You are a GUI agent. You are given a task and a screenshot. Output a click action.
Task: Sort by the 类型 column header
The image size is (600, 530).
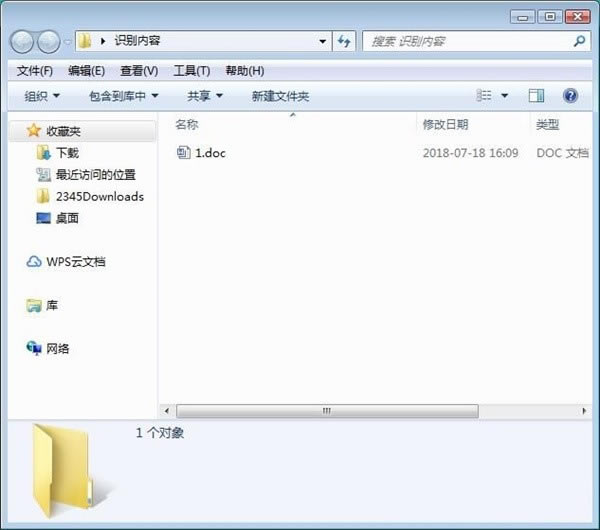pyautogui.click(x=547, y=124)
